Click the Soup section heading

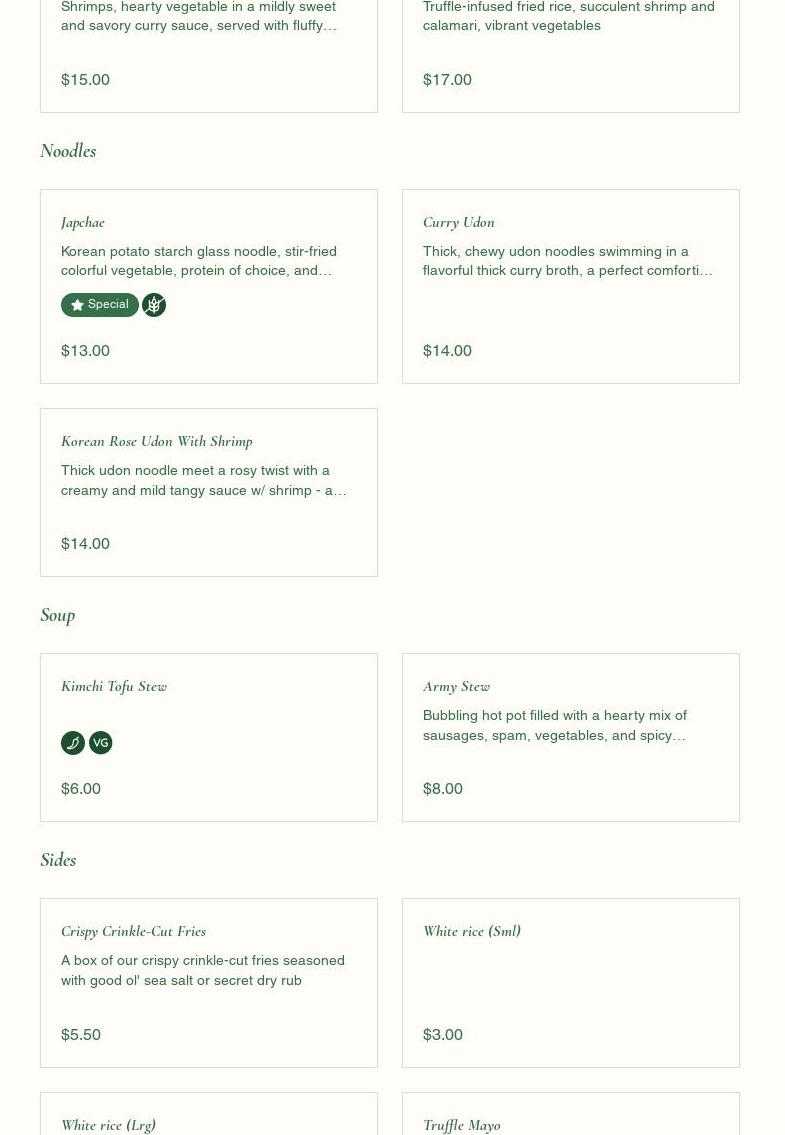click(58, 615)
